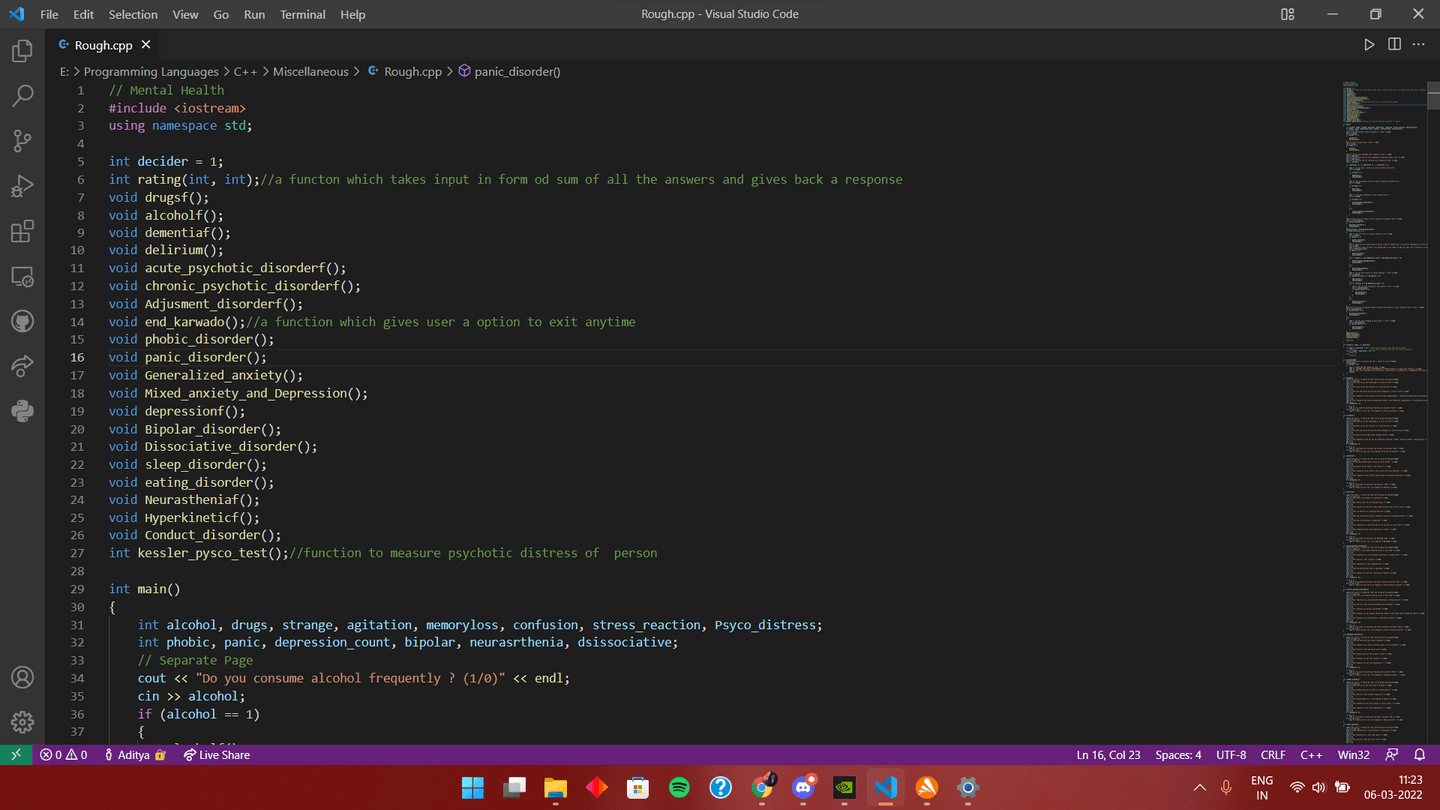
Task: Open the Run menu
Action: (x=254, y=14)
